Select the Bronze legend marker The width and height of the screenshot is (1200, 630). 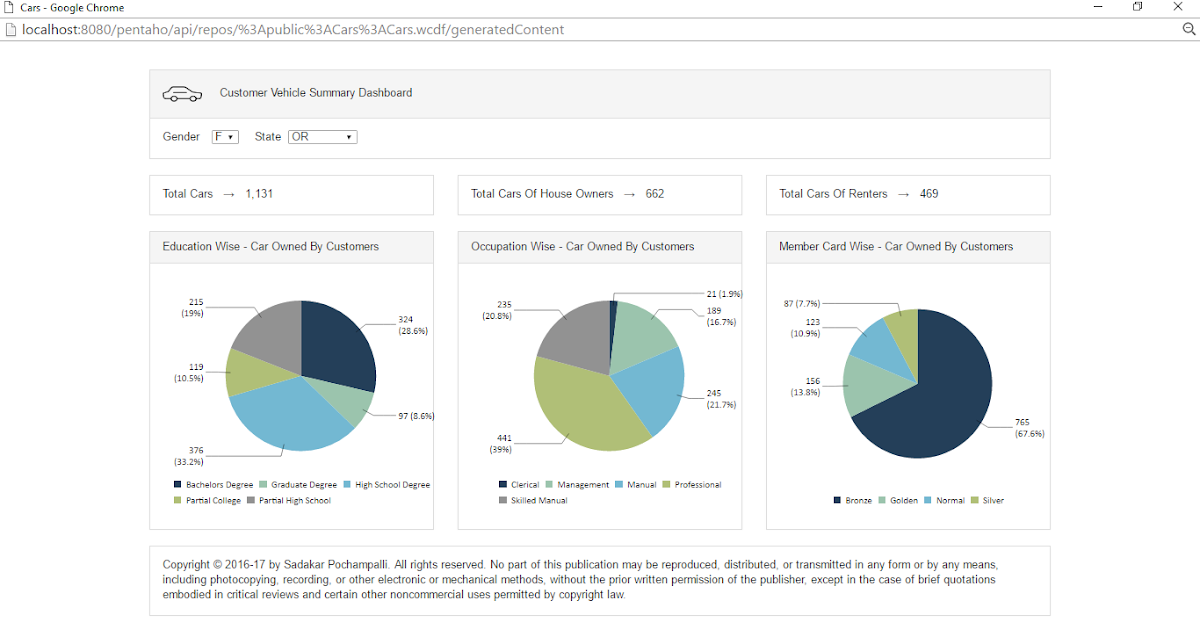[x=838, y=499]
